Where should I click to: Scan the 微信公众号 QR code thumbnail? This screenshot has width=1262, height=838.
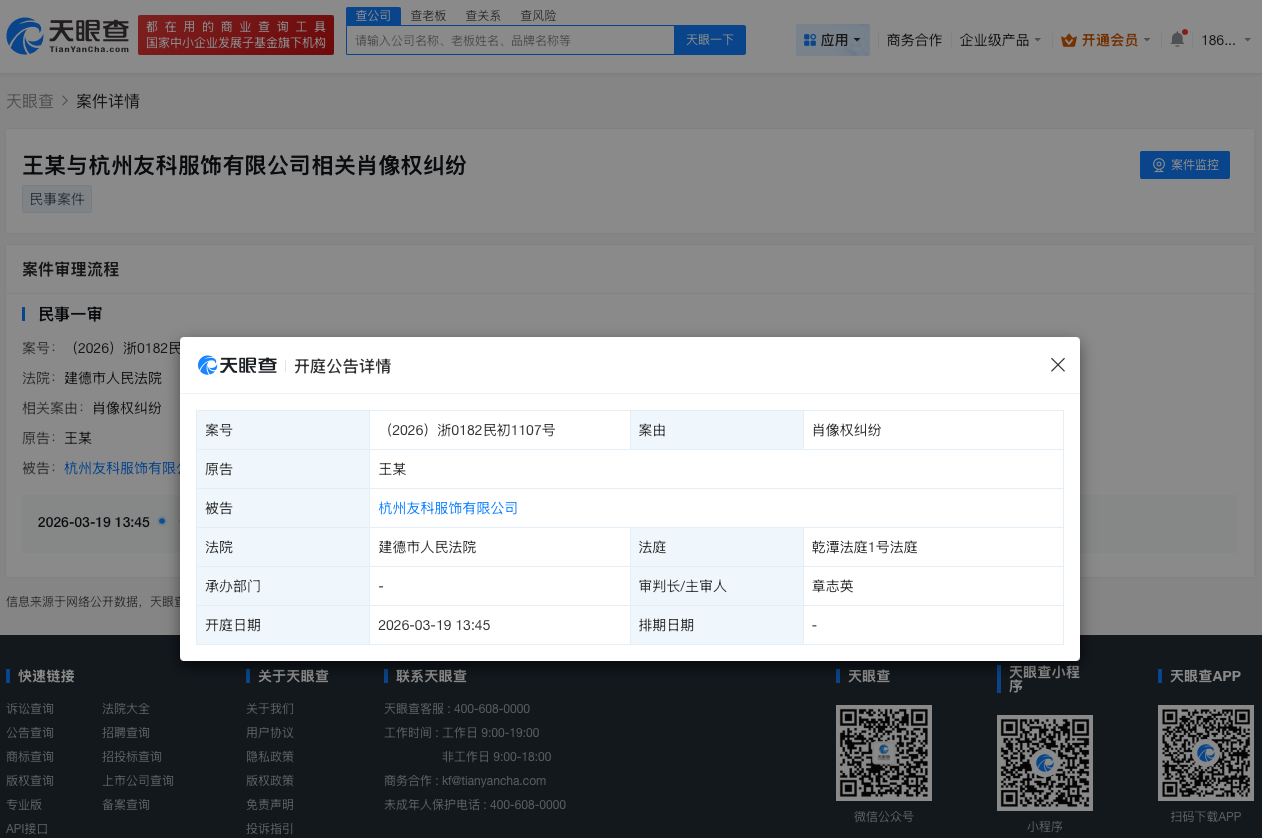(883, 752)
